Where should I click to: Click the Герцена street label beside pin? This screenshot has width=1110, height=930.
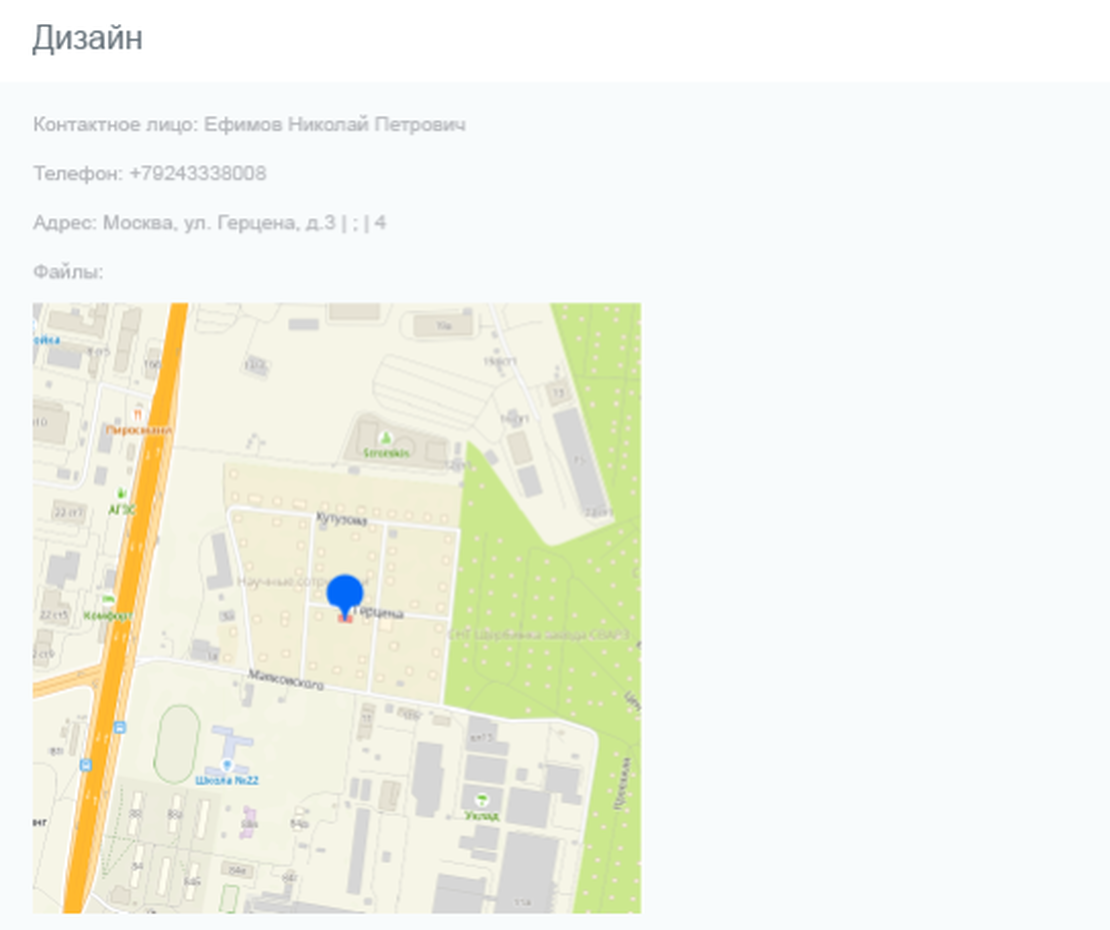click(381, 613)
